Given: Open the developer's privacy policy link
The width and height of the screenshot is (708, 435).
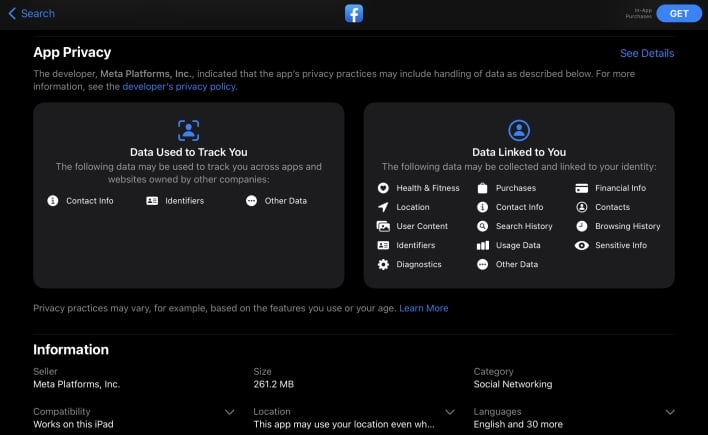Looking at the screenshot, I should (x=179, y=86).
